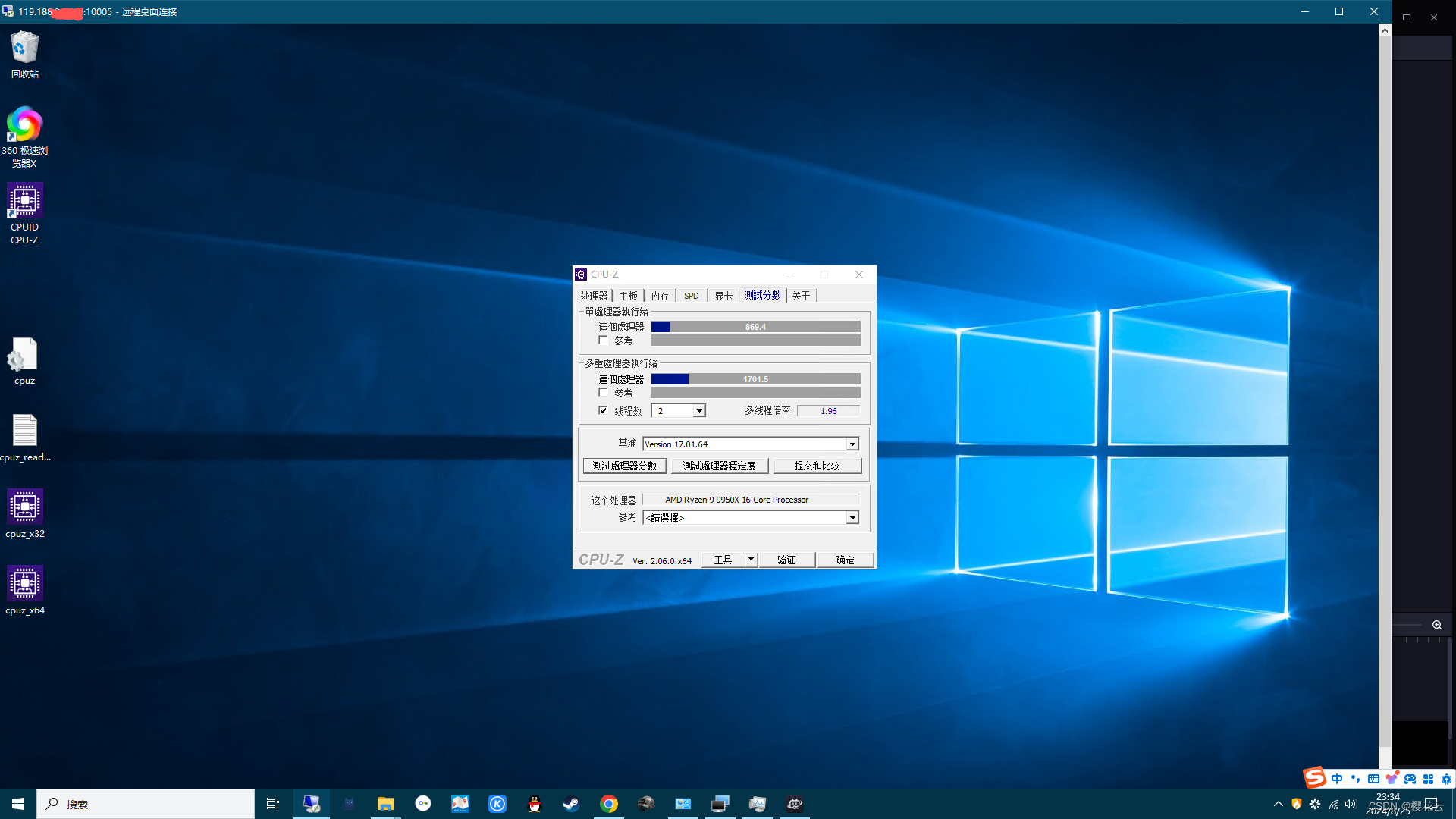Switch to the SPD tab
The height and width of the screenshot is (819, 1456).
click(691, 296)
